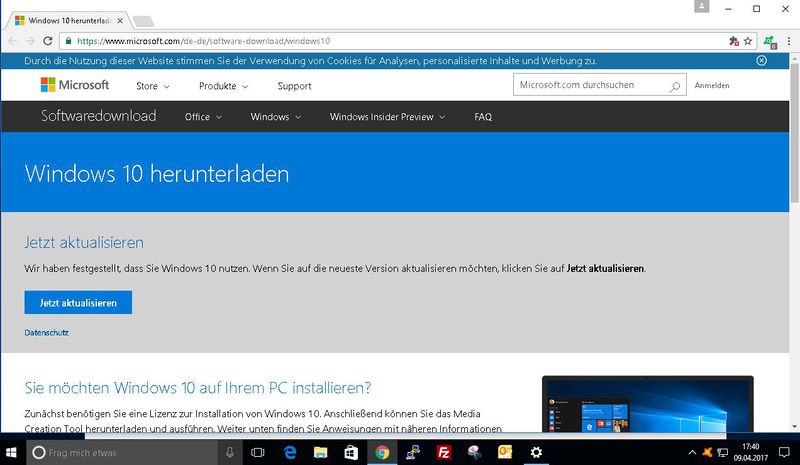This screenshot has width=800, height=465.
Task: Click the blue Jetzt aktualisieren button
Action: pyautogui.click(x=78, y=303)
